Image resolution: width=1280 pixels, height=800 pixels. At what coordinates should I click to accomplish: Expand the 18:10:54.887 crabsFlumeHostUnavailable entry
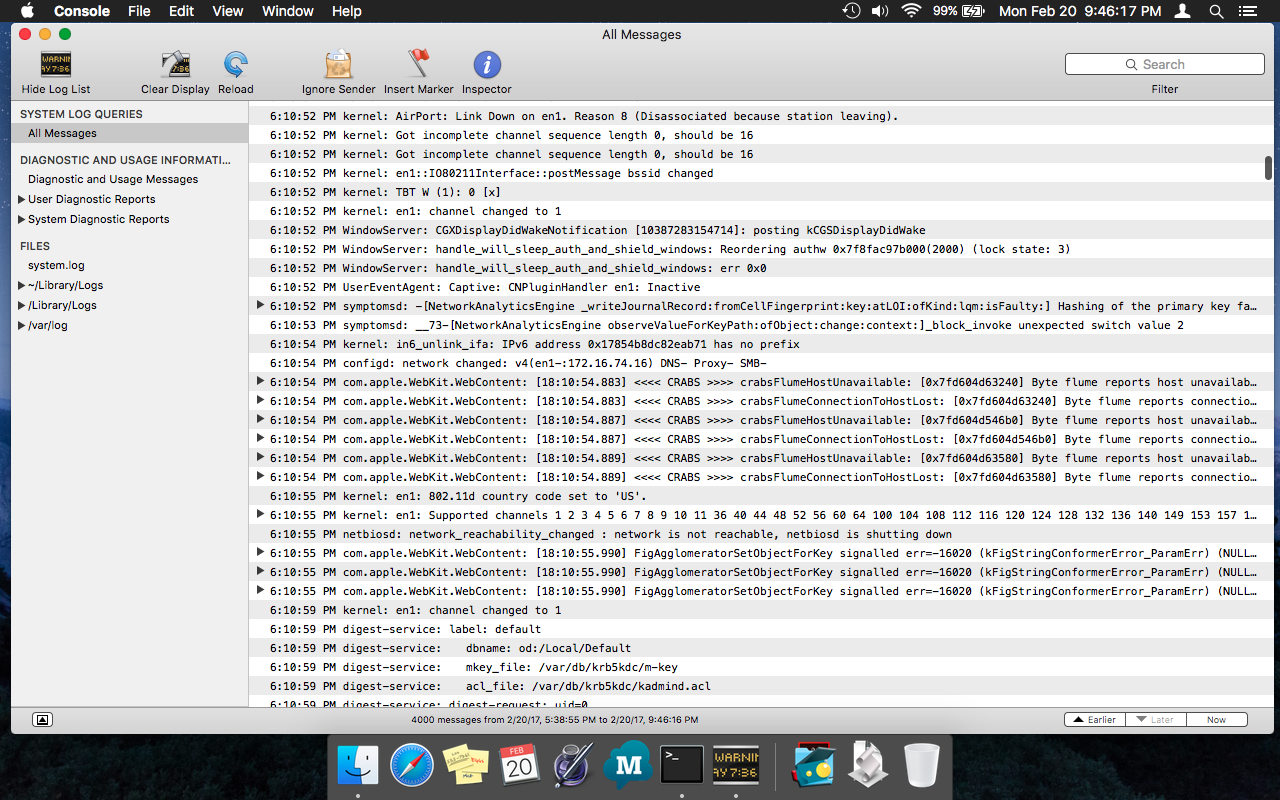[x=261, y=419]
